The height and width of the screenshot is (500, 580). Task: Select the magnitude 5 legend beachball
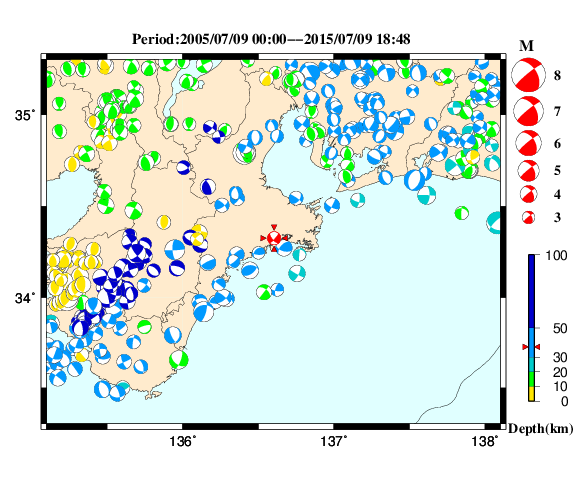(528, 170)
